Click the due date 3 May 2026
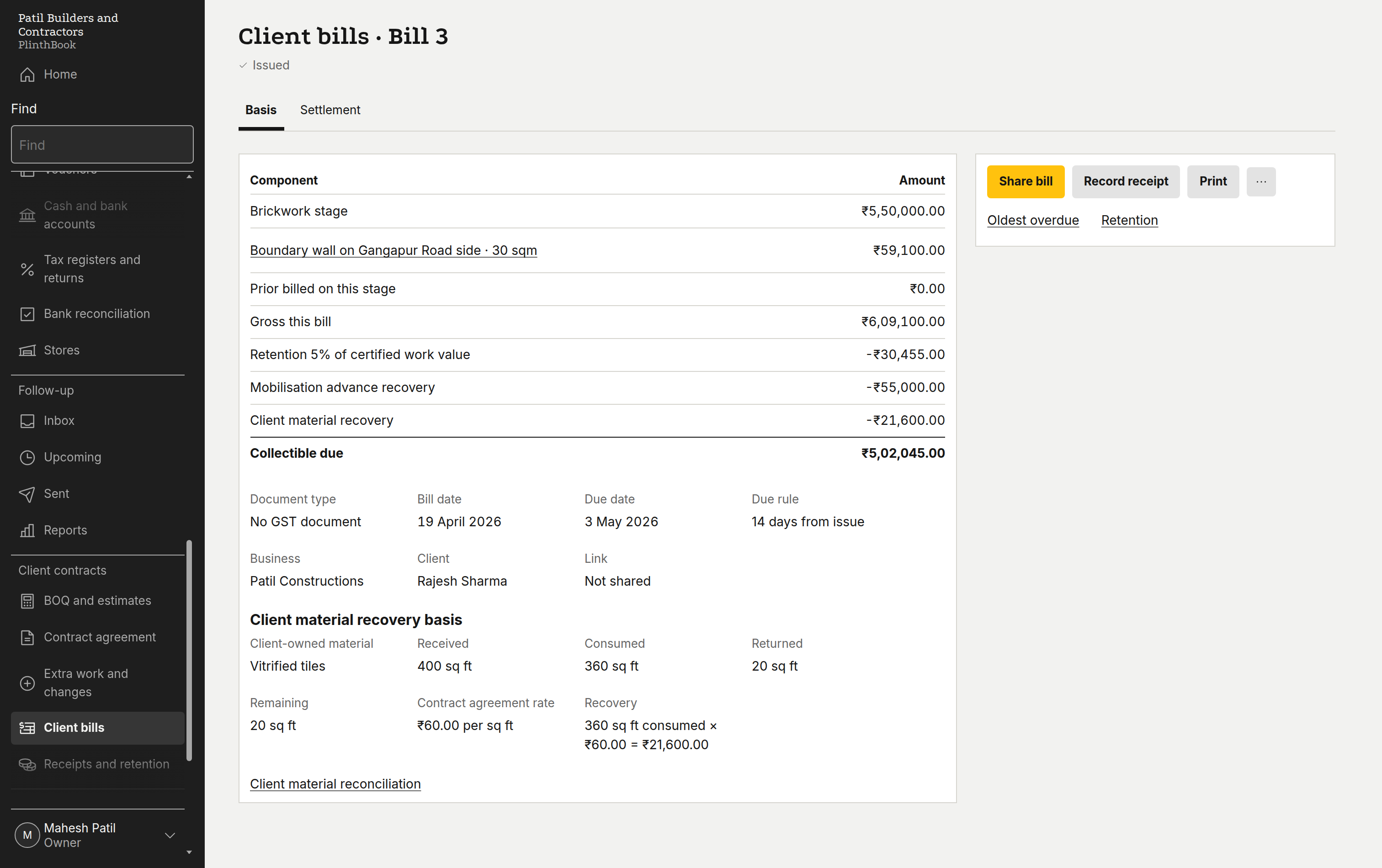 pos(621,522)
